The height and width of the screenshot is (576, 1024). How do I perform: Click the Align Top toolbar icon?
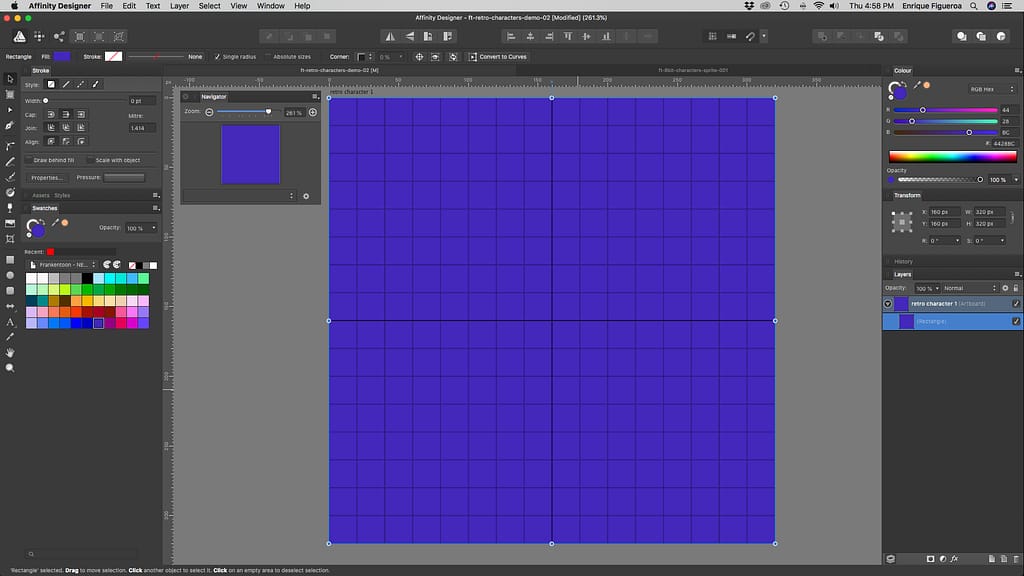tap(568, 37)
